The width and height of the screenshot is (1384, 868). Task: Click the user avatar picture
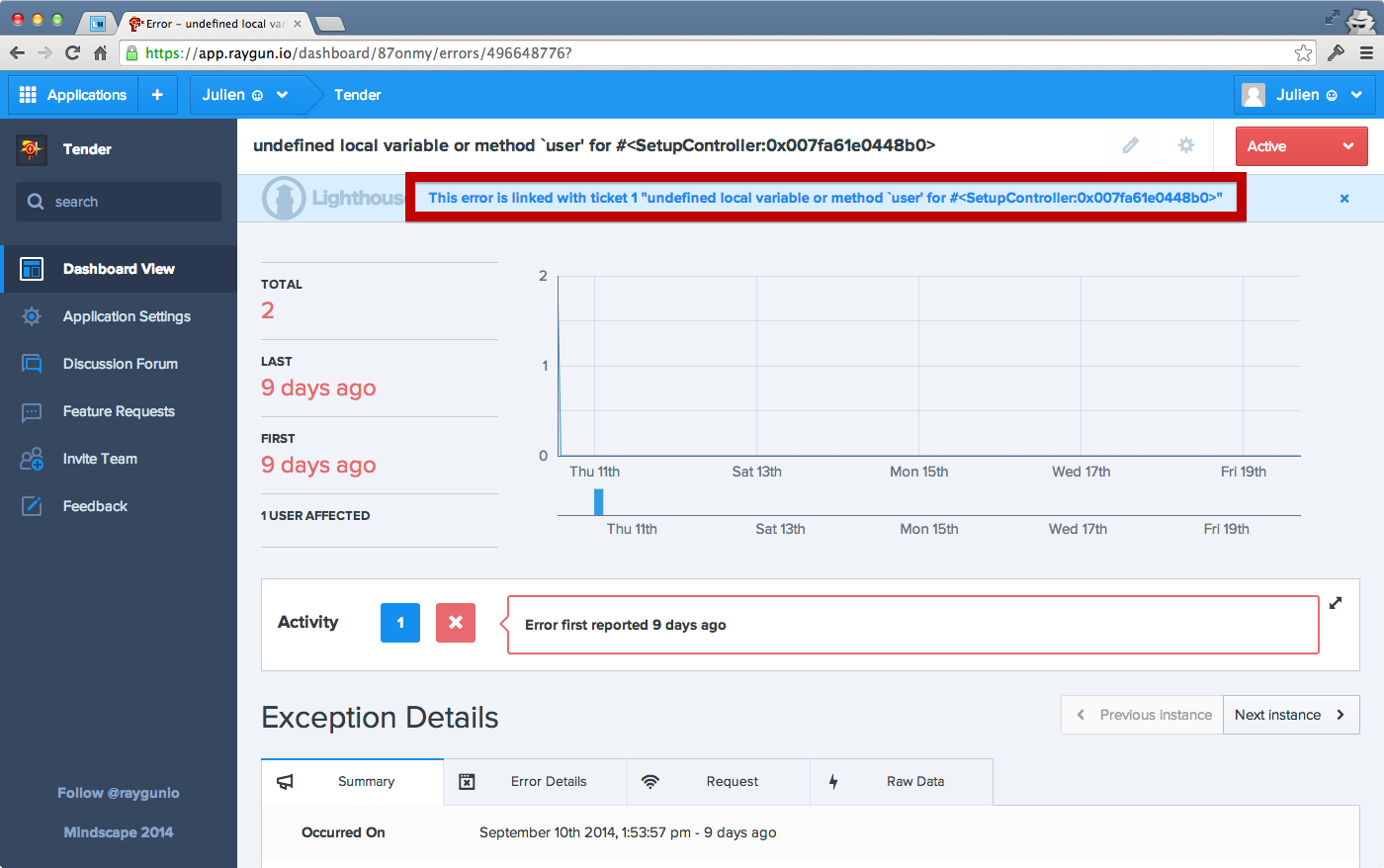[1254, 95]
